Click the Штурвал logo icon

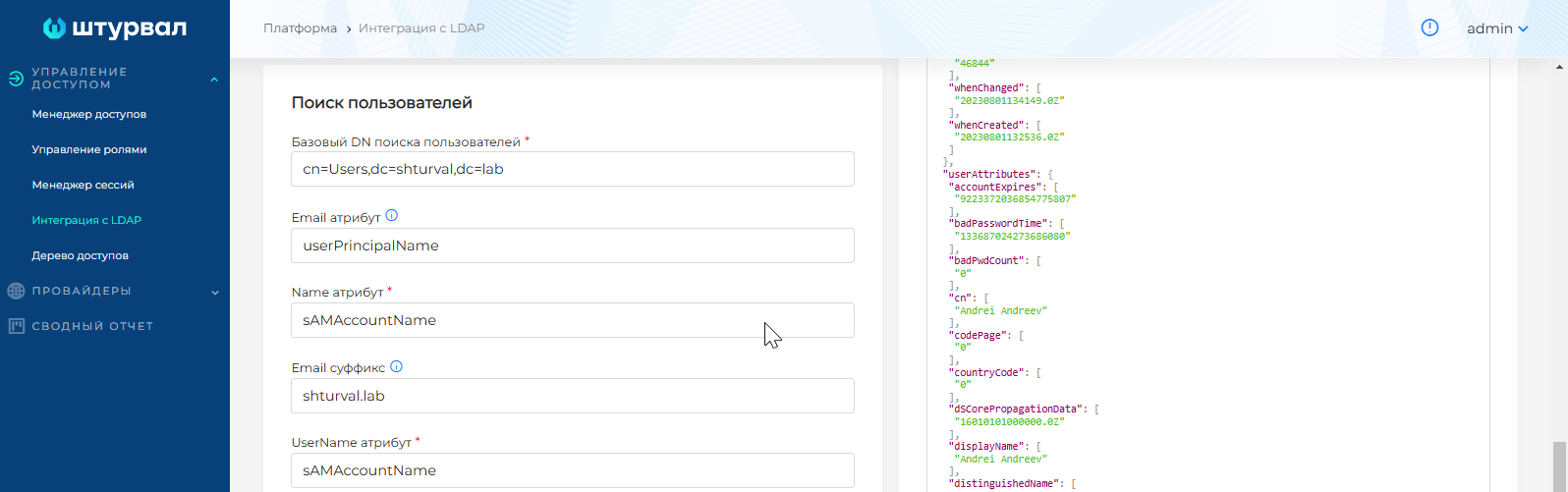(x=55, y=28)
